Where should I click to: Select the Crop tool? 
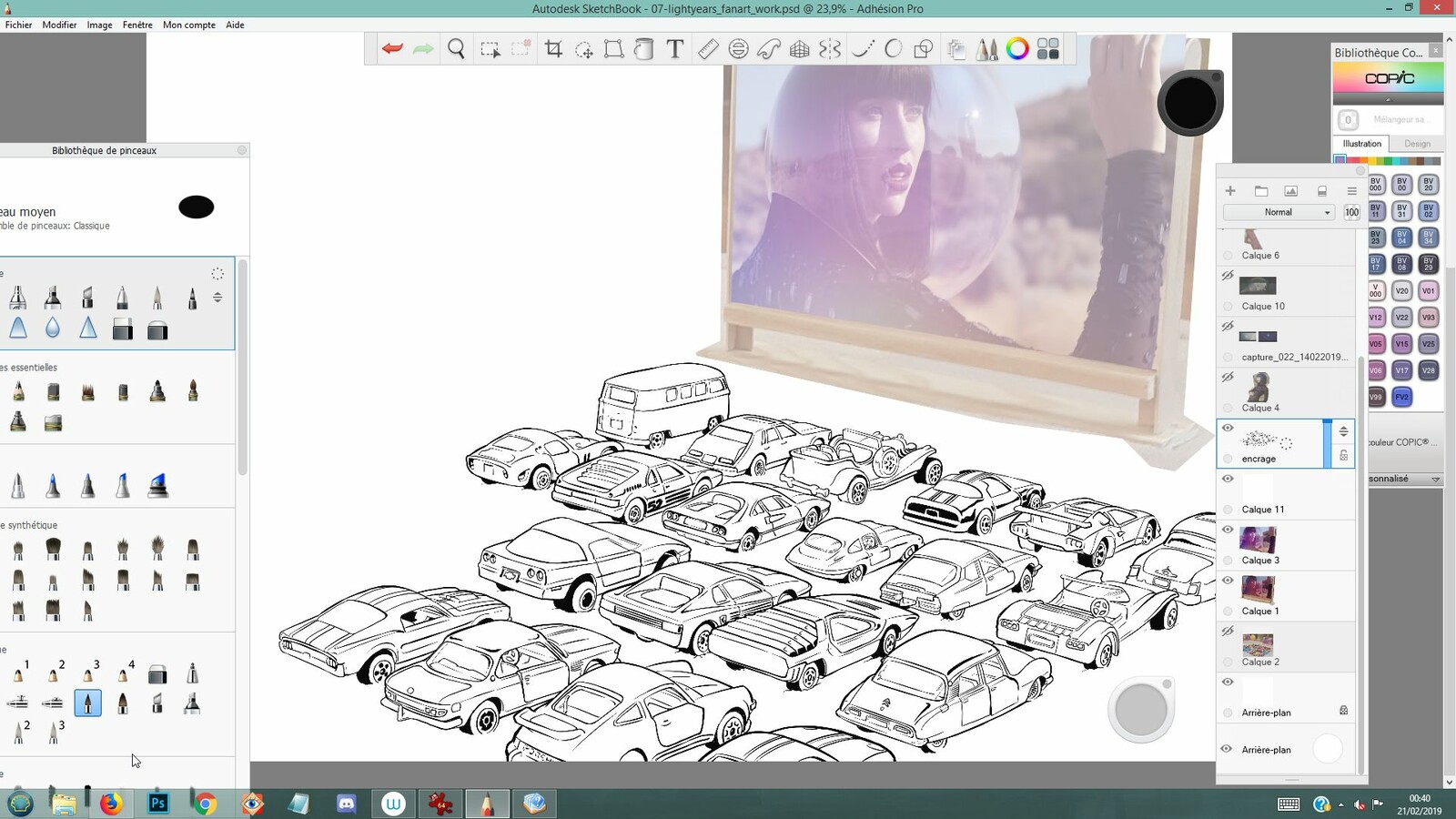[553, 49]
